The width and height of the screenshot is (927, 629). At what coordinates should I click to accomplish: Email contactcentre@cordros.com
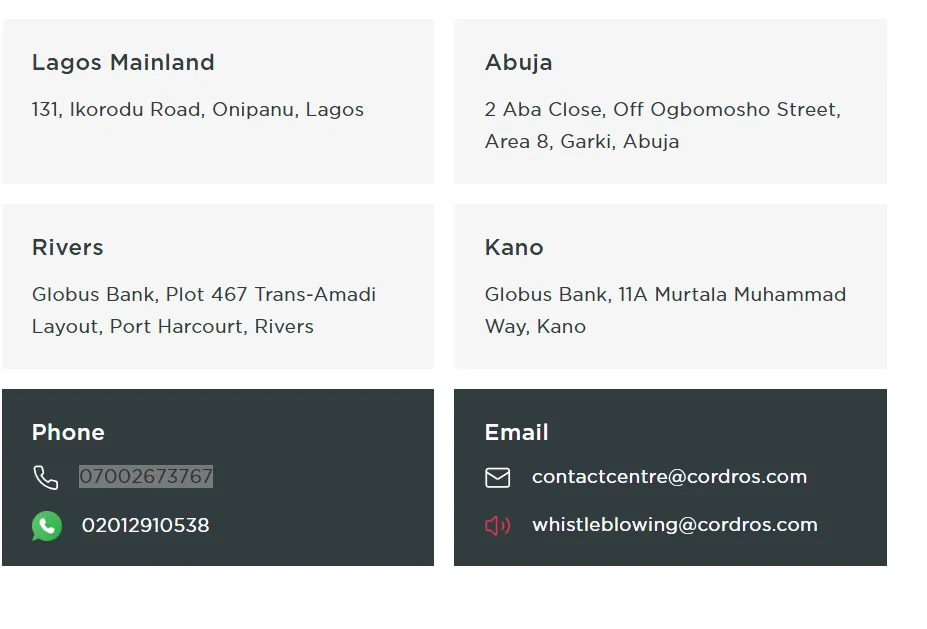[669, 477]
